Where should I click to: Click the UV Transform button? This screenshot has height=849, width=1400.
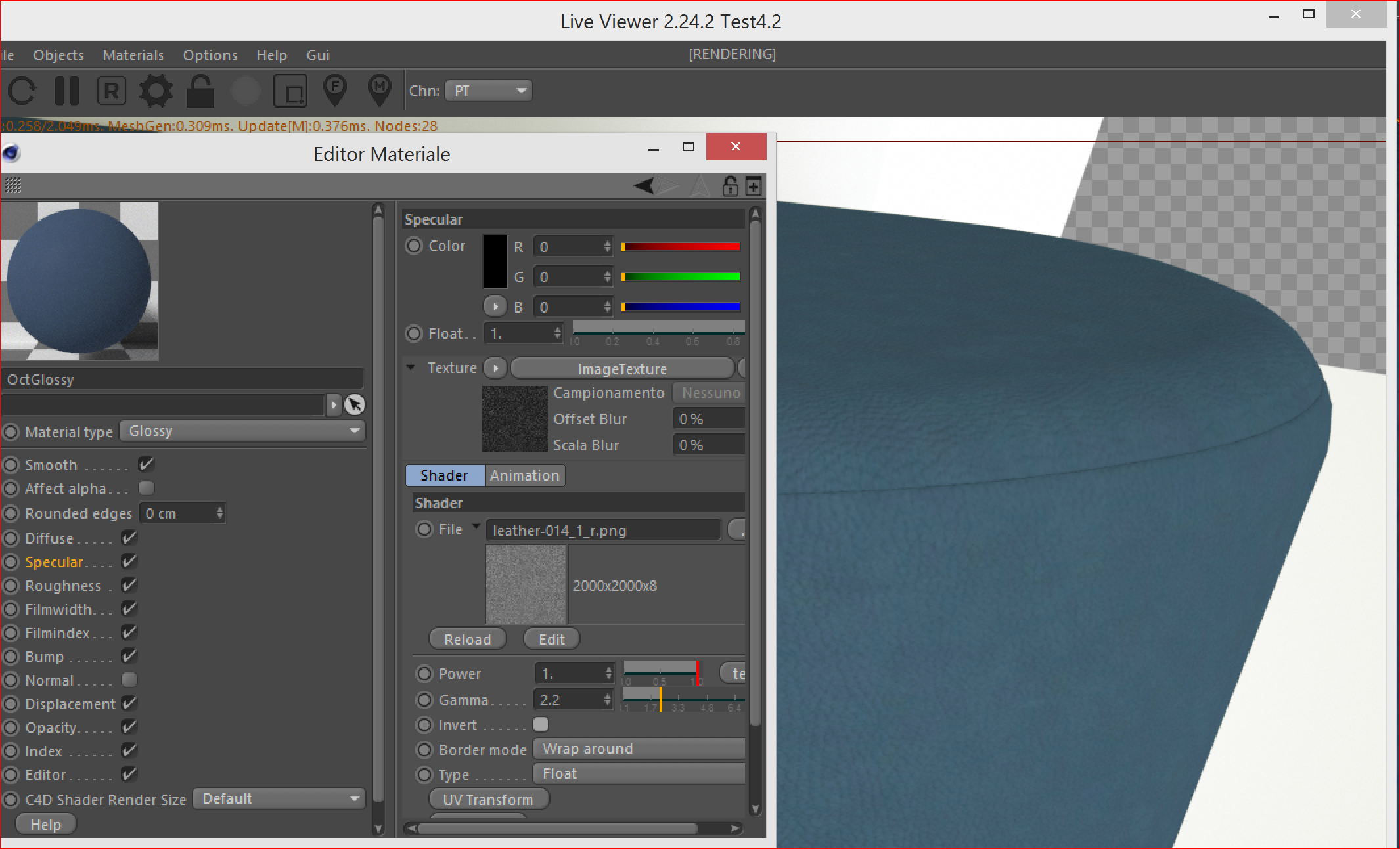pyautogui.click(x=488, y=799)
